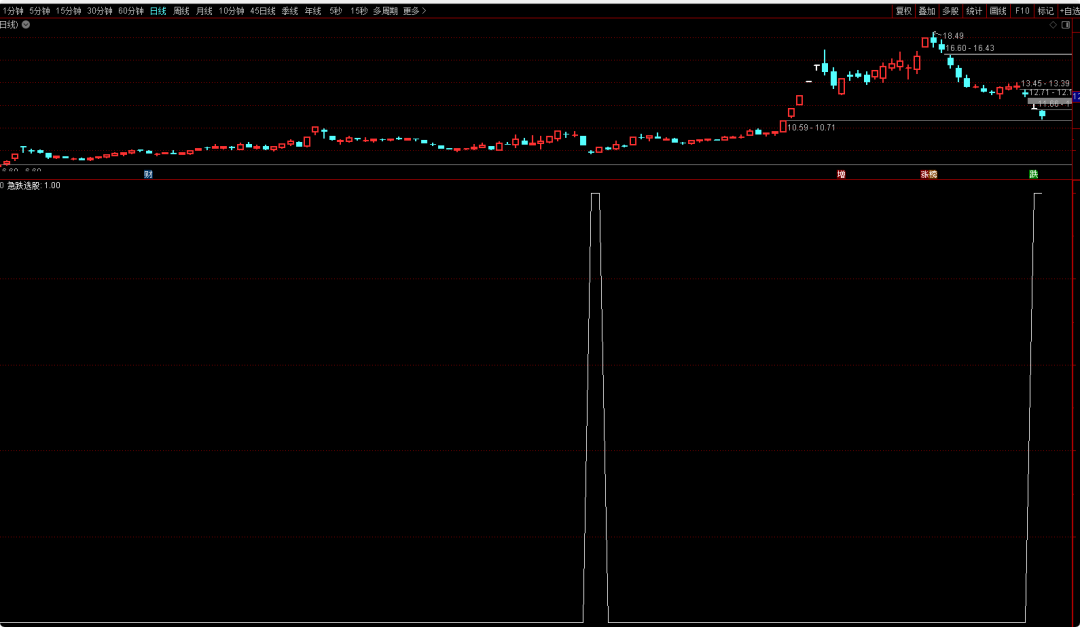
Task: Switch to 15分钟 period
Action: [68, 11]
